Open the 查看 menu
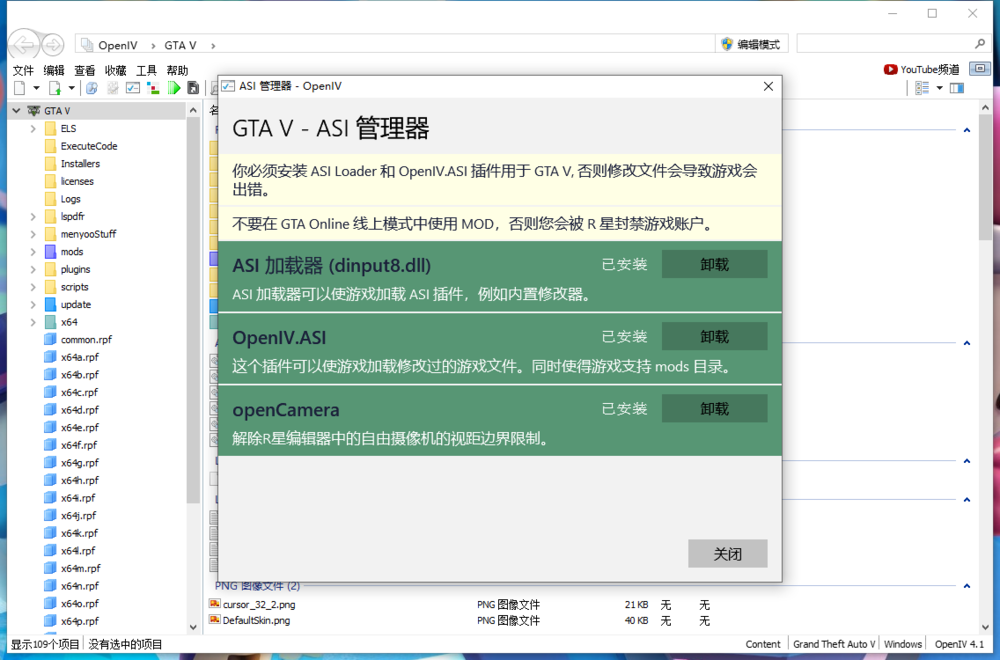Viewport: 1000px width, 660px height. pos(84,70)
